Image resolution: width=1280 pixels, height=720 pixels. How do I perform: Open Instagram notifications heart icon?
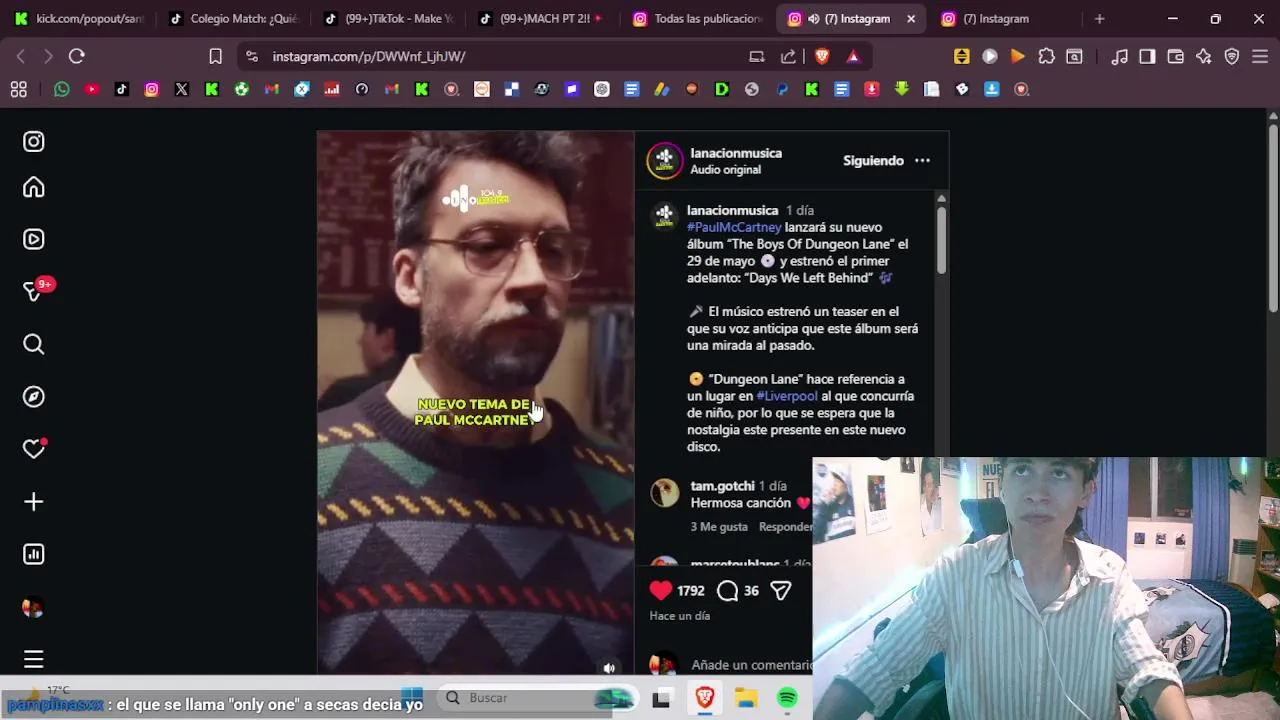(x=34, y=449)
